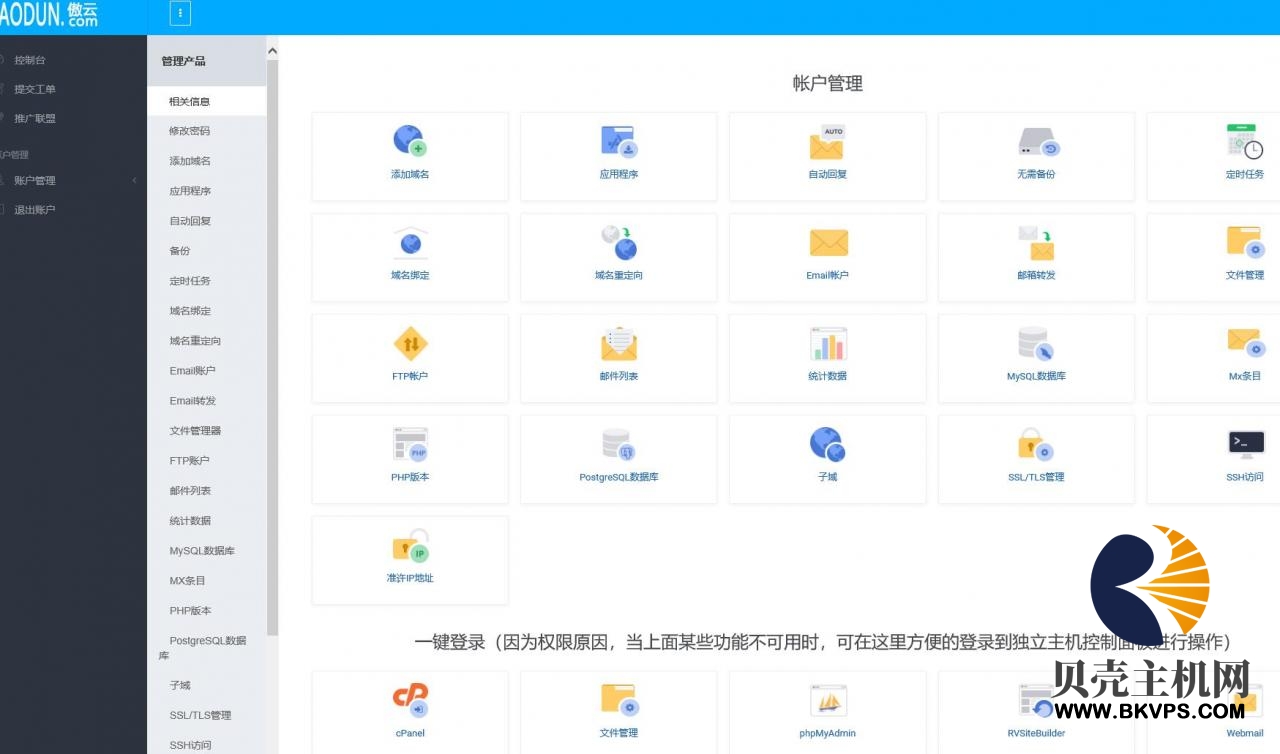Open the PHP版本 icon tile

pyautogui.click(x=410, y=445)
